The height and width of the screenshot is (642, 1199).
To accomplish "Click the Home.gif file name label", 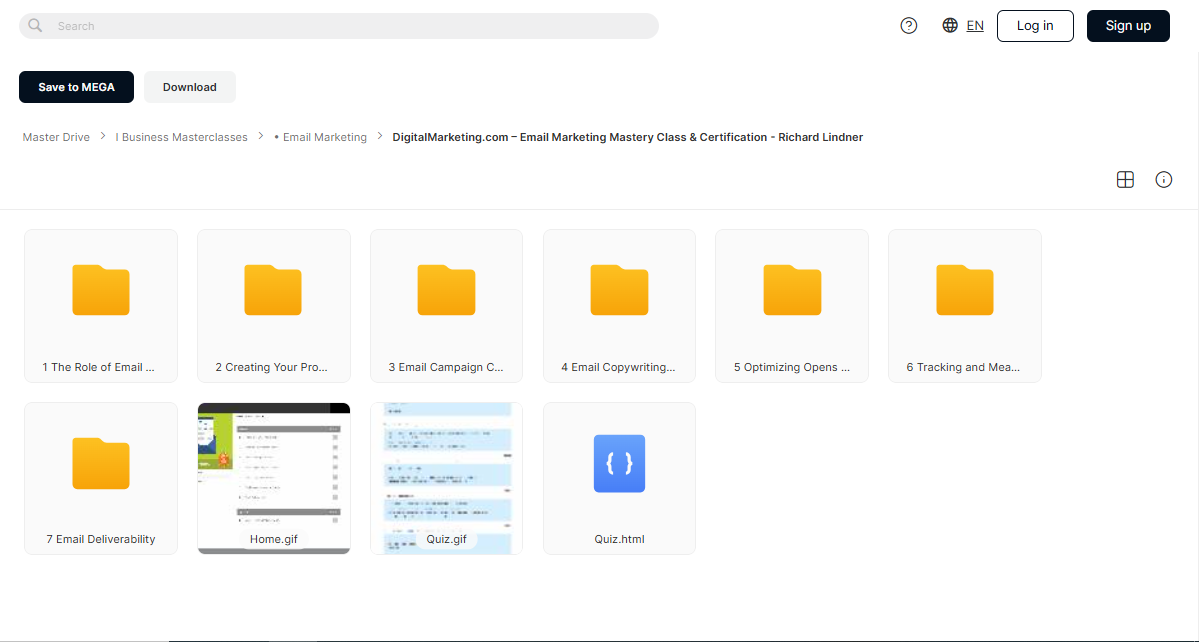I will (x=274, y=539).
